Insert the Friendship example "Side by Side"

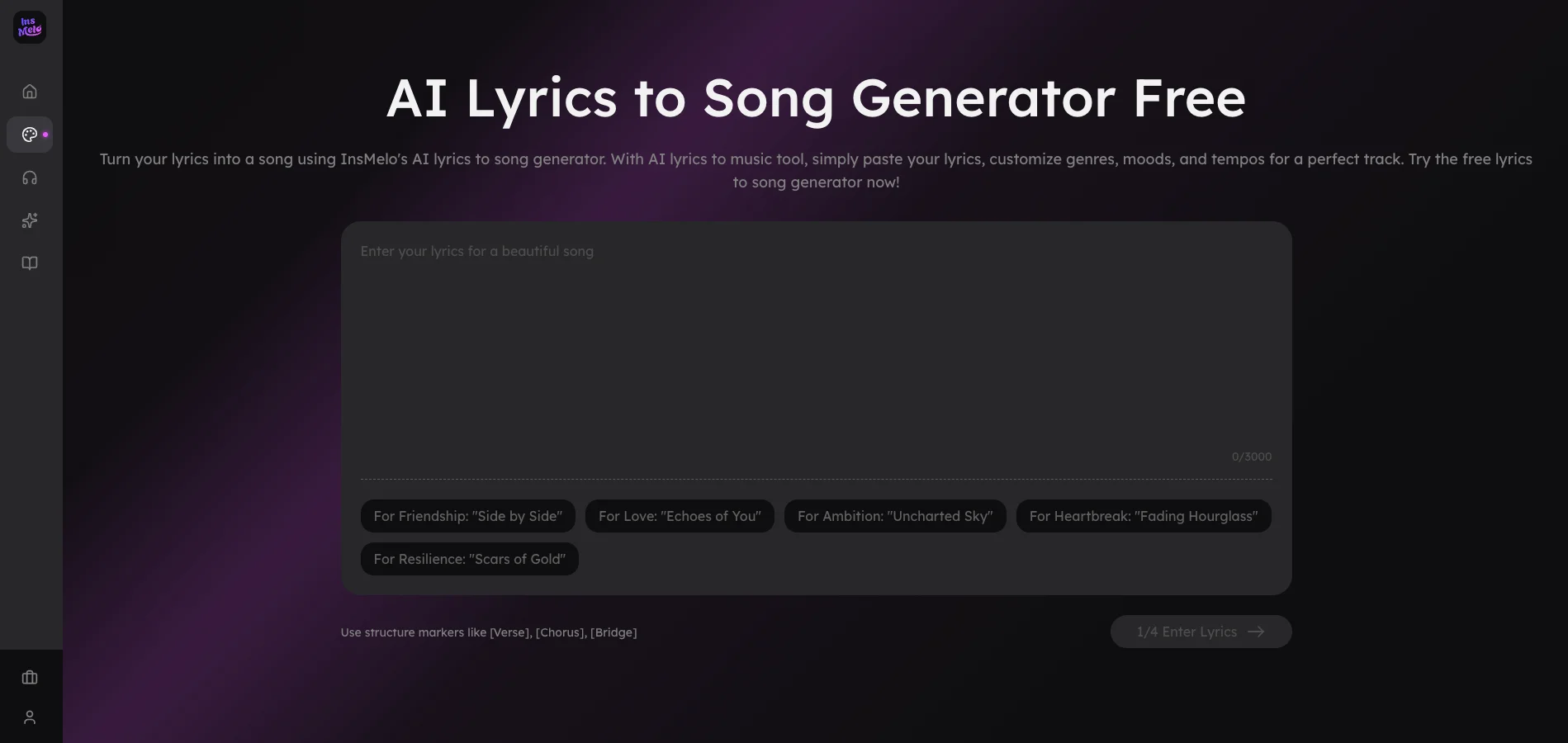[x=467, y=516]
